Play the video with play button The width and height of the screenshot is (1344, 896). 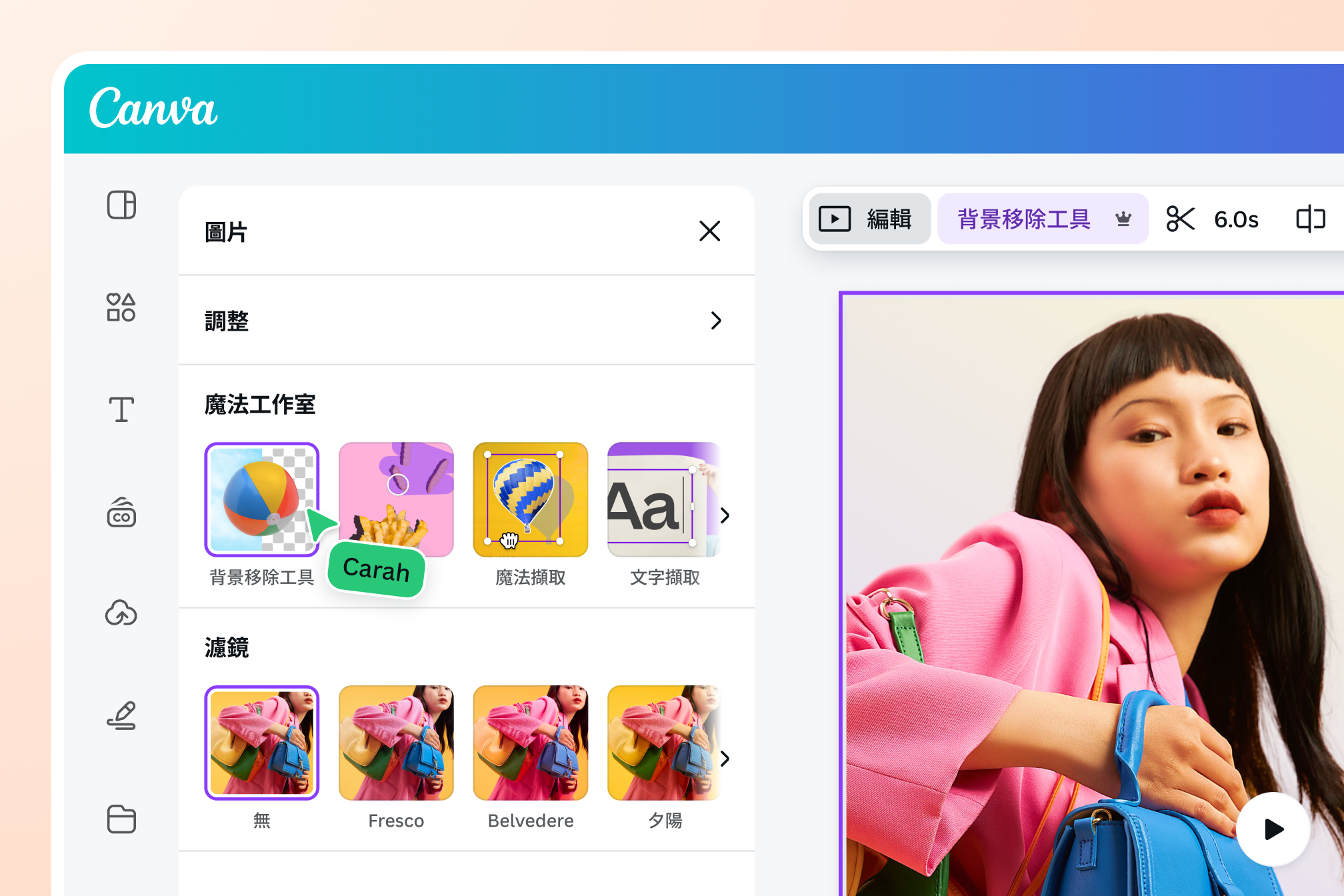[x=1273, y=829]
